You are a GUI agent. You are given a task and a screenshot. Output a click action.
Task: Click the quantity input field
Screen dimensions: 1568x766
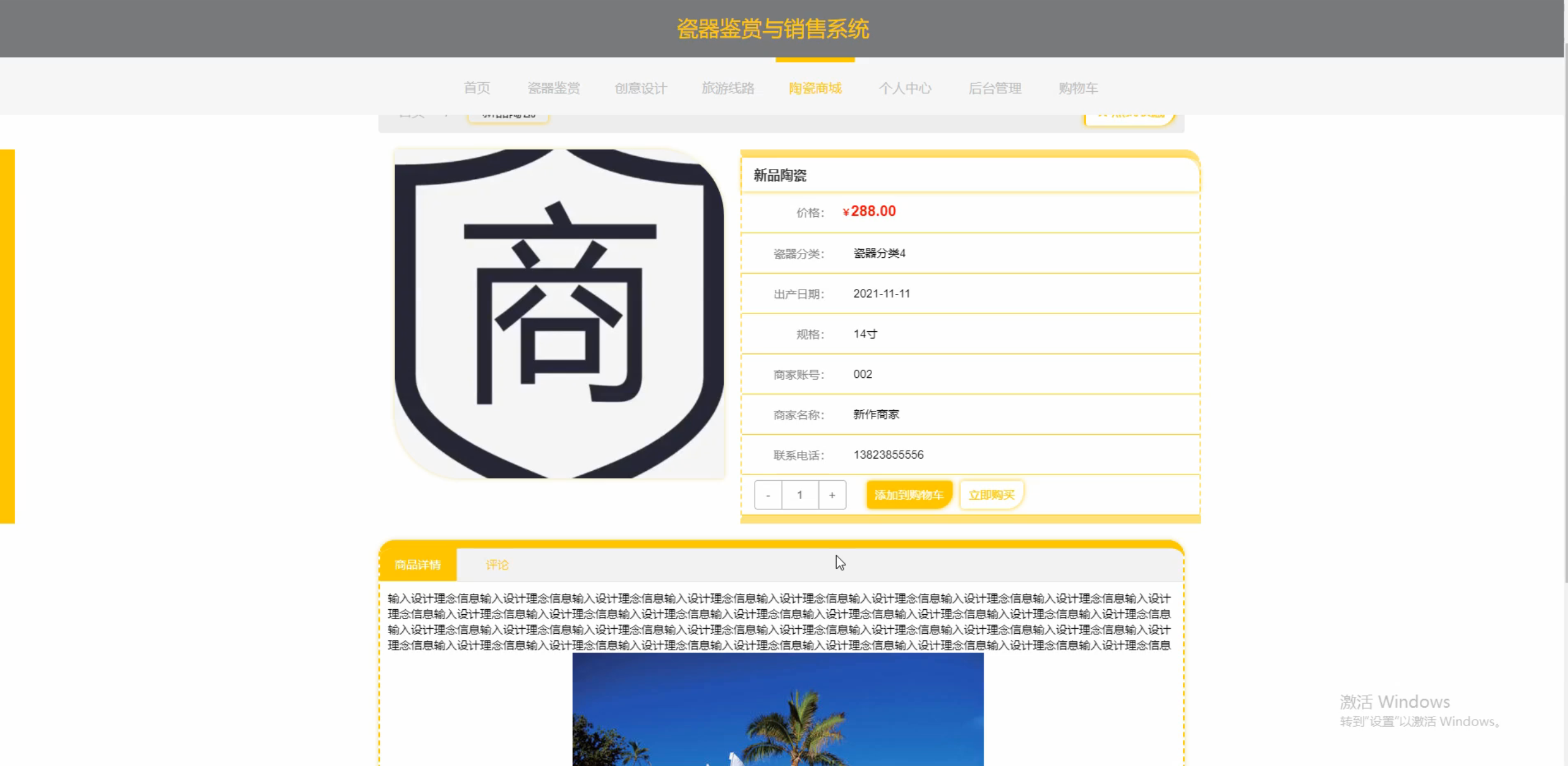point(799,495)
